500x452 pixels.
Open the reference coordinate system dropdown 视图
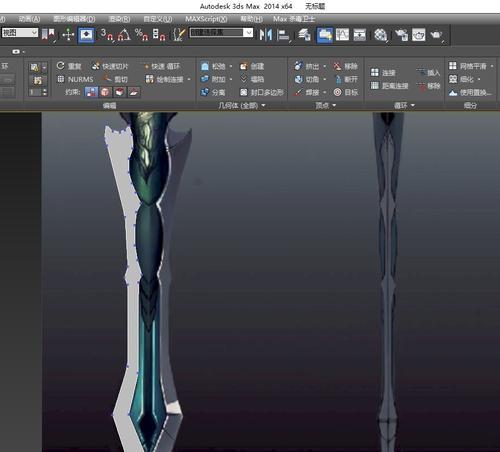point(20,33)
